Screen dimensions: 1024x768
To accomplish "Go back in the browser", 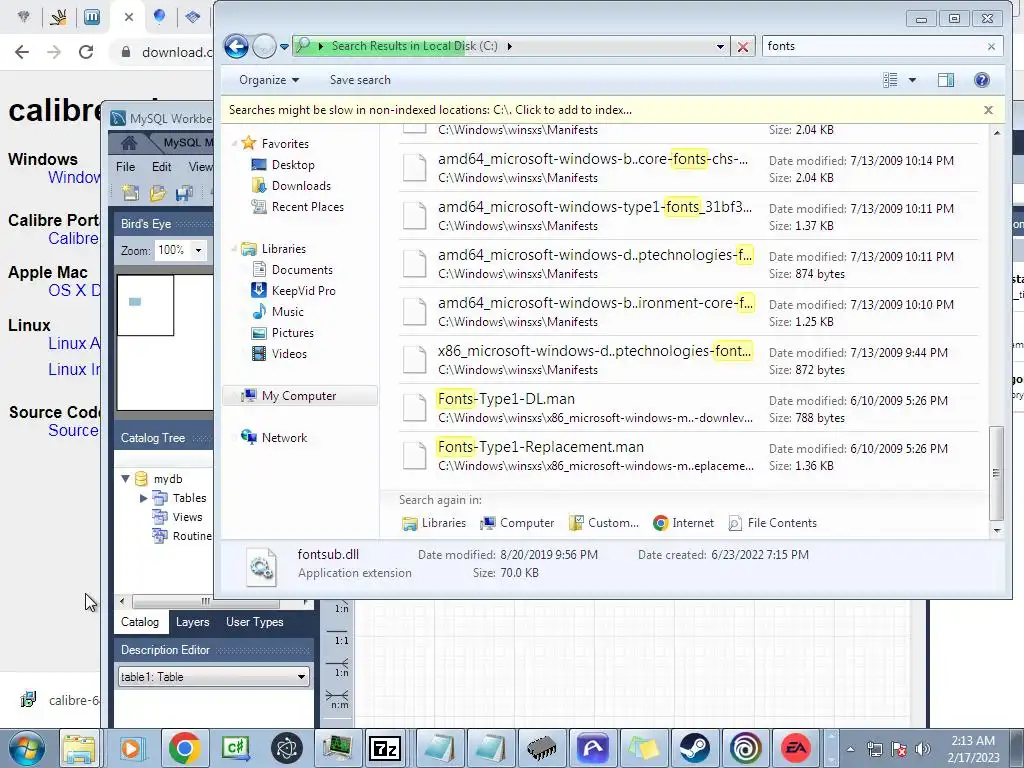I will 22,52.
